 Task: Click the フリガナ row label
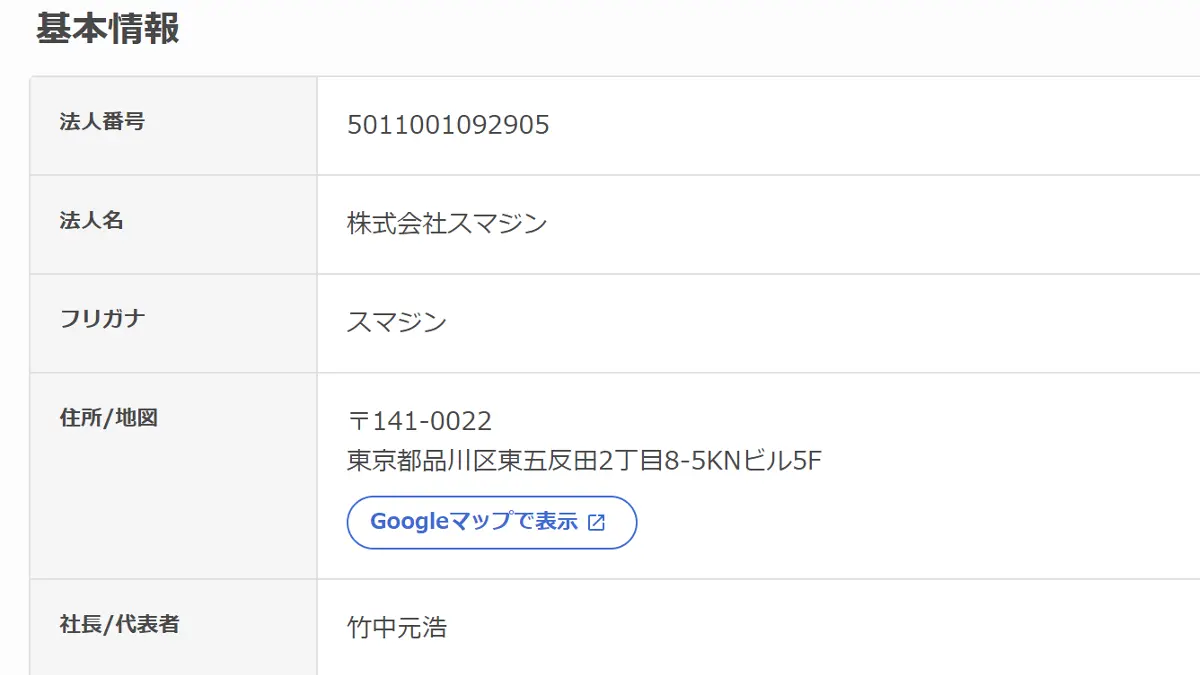(102, 319)
